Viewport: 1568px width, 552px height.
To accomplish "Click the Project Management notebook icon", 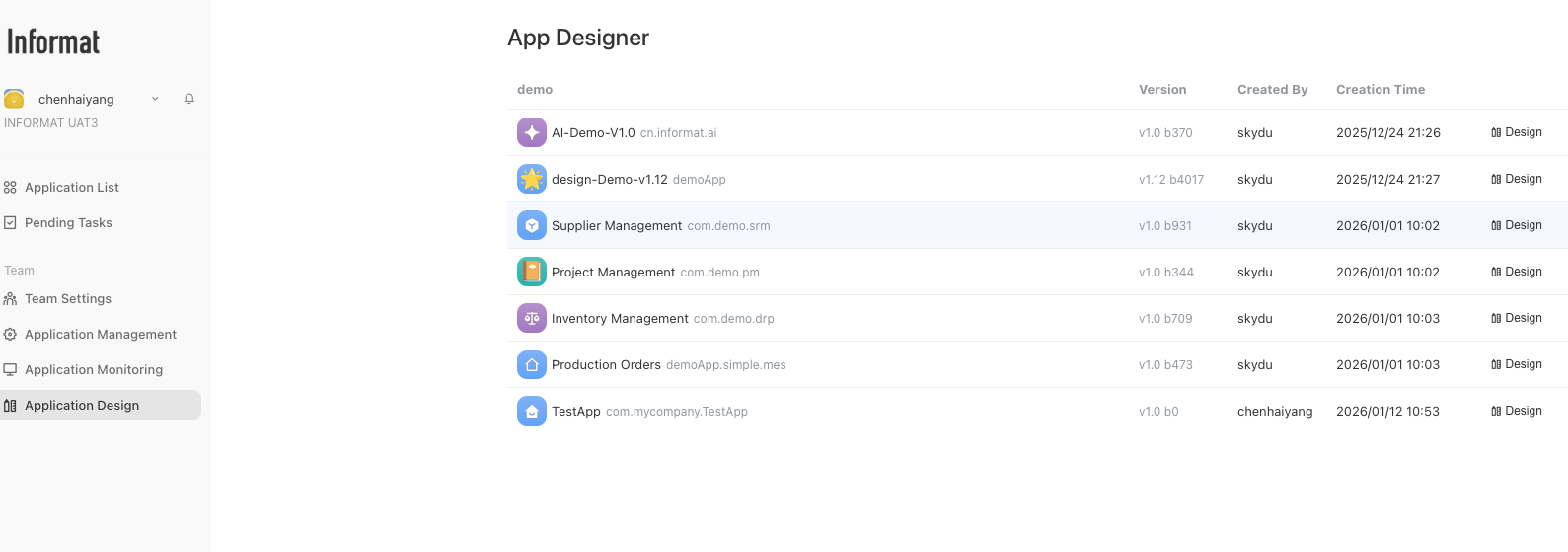I will pyautogui.click(x=531, y=272).
